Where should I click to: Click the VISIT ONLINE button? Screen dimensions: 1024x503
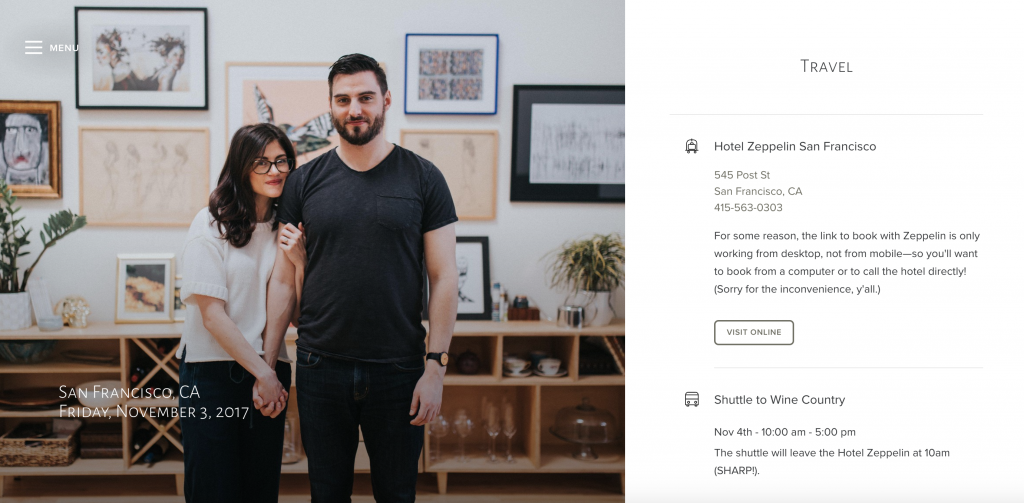point(754,333)
